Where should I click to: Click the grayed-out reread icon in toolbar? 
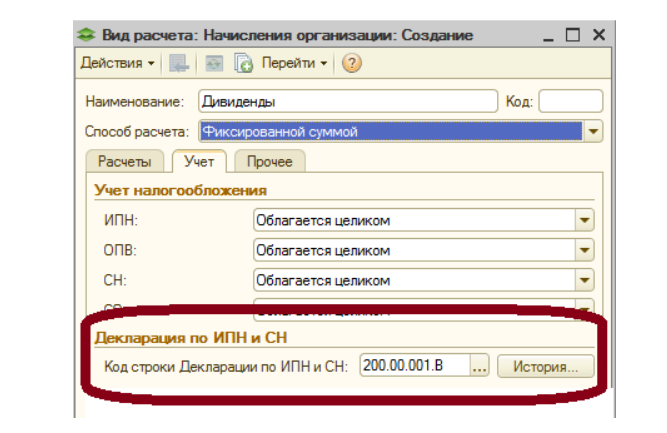point(213,63)
